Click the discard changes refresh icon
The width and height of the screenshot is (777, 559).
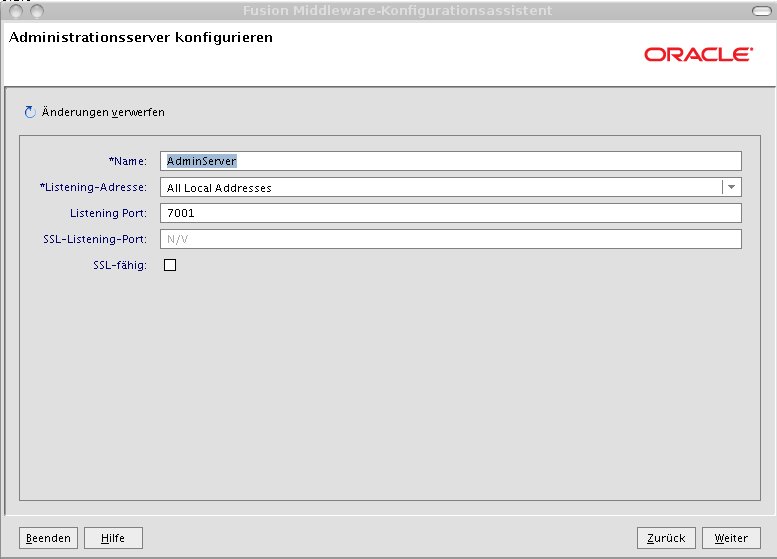[x=30, y=112]
